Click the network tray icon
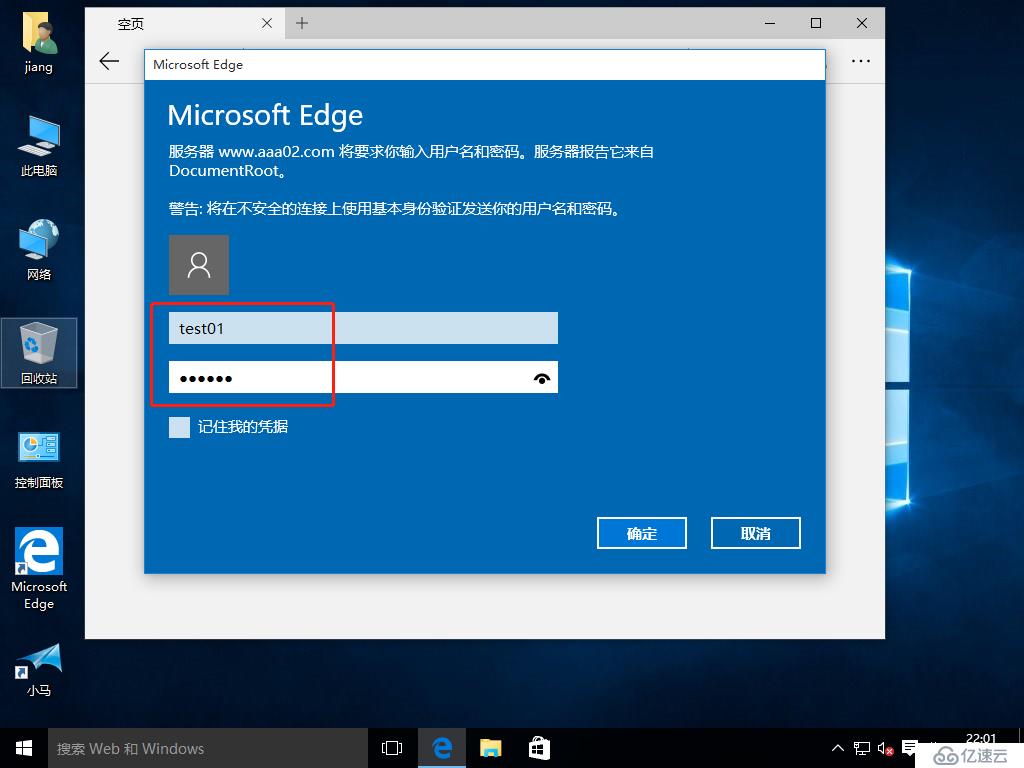The height and width of the screenshot is (768, 1024). pos(862,748)
